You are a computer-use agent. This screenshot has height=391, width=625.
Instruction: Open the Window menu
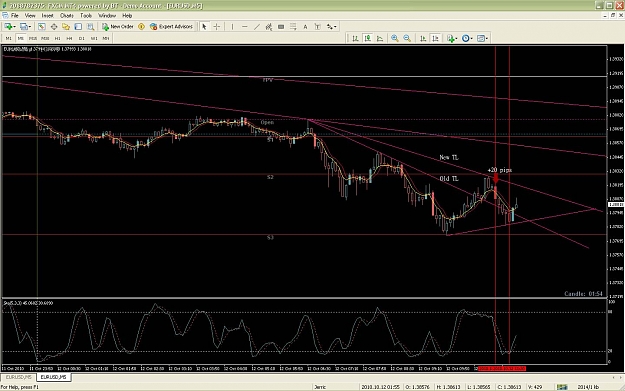pos(107,16)
